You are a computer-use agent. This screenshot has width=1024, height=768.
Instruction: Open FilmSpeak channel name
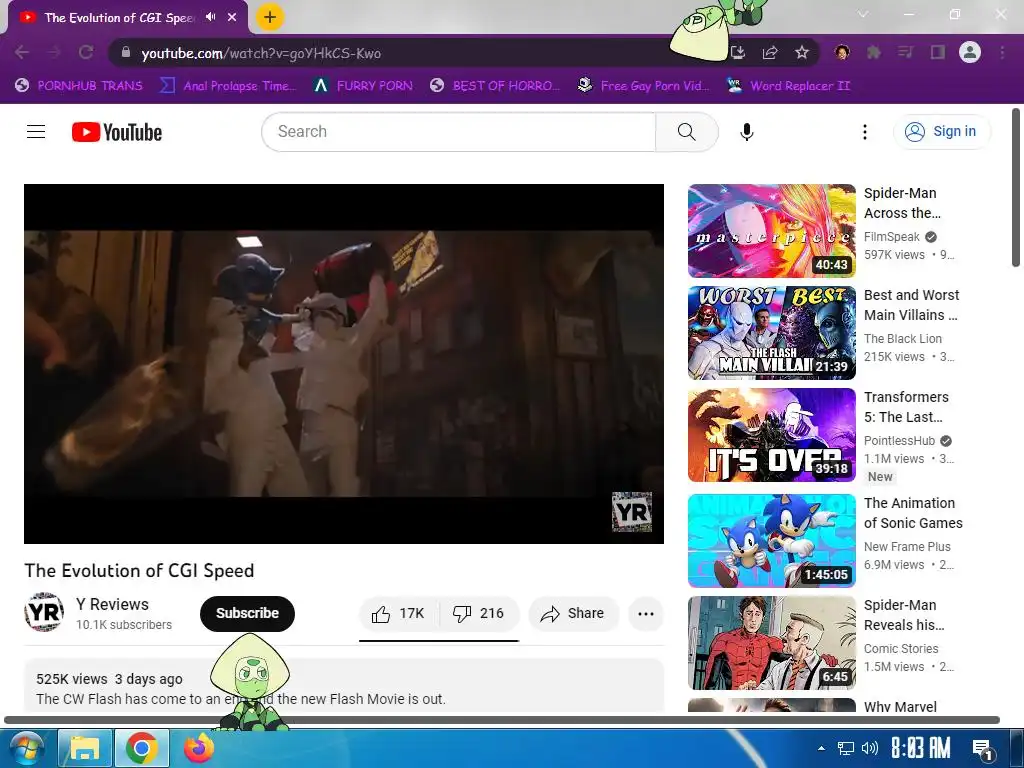[891, 237]
